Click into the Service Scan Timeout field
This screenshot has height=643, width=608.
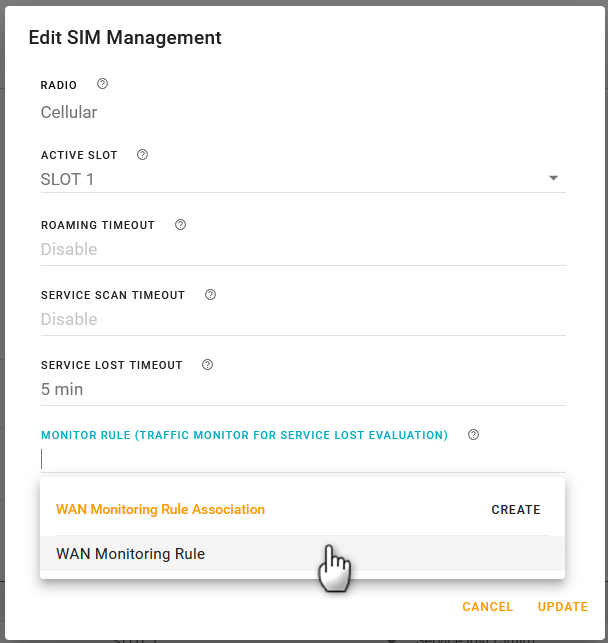pos(300,320)
